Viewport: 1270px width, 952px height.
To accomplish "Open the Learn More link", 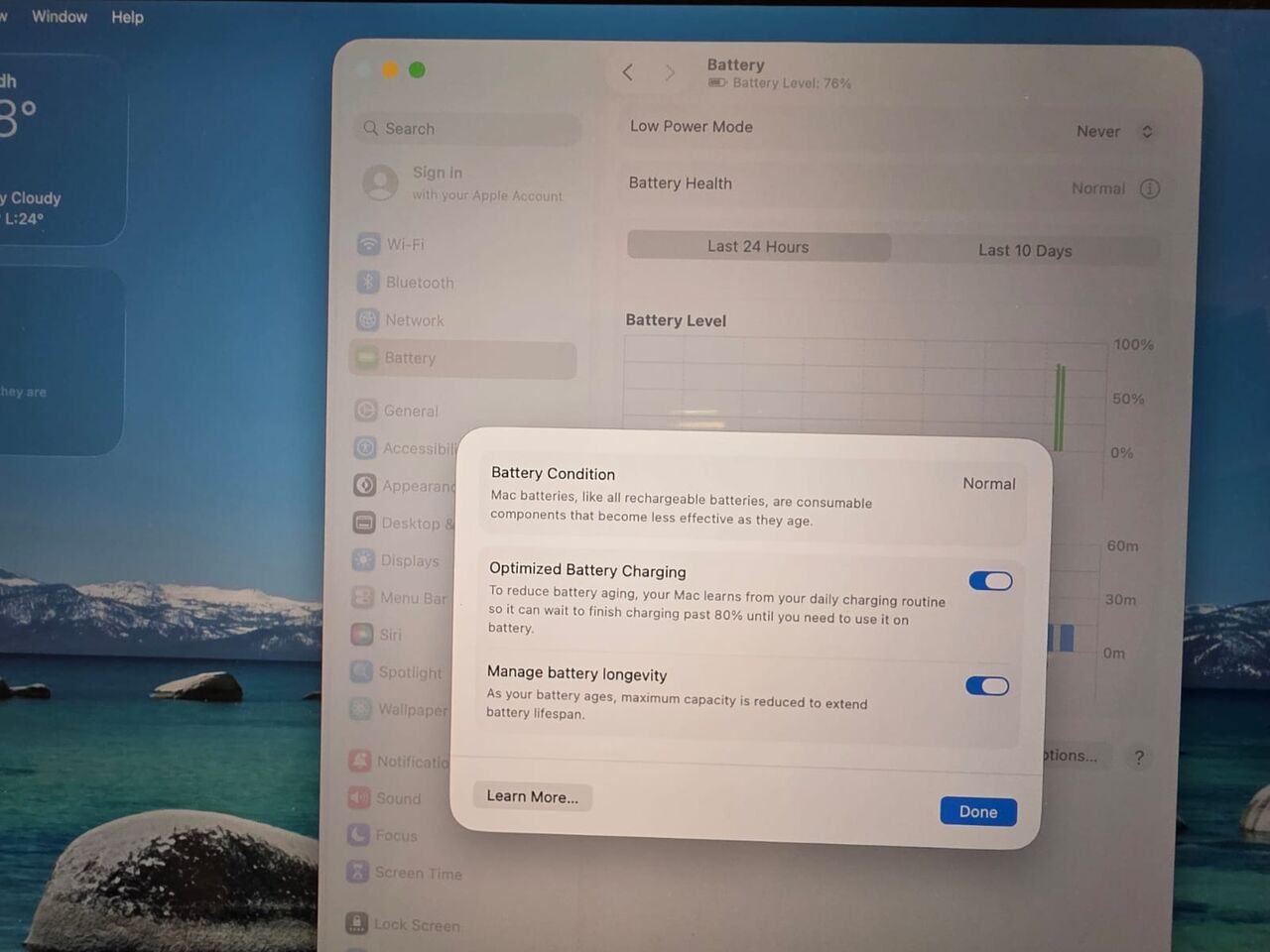I will pos(533,796).
